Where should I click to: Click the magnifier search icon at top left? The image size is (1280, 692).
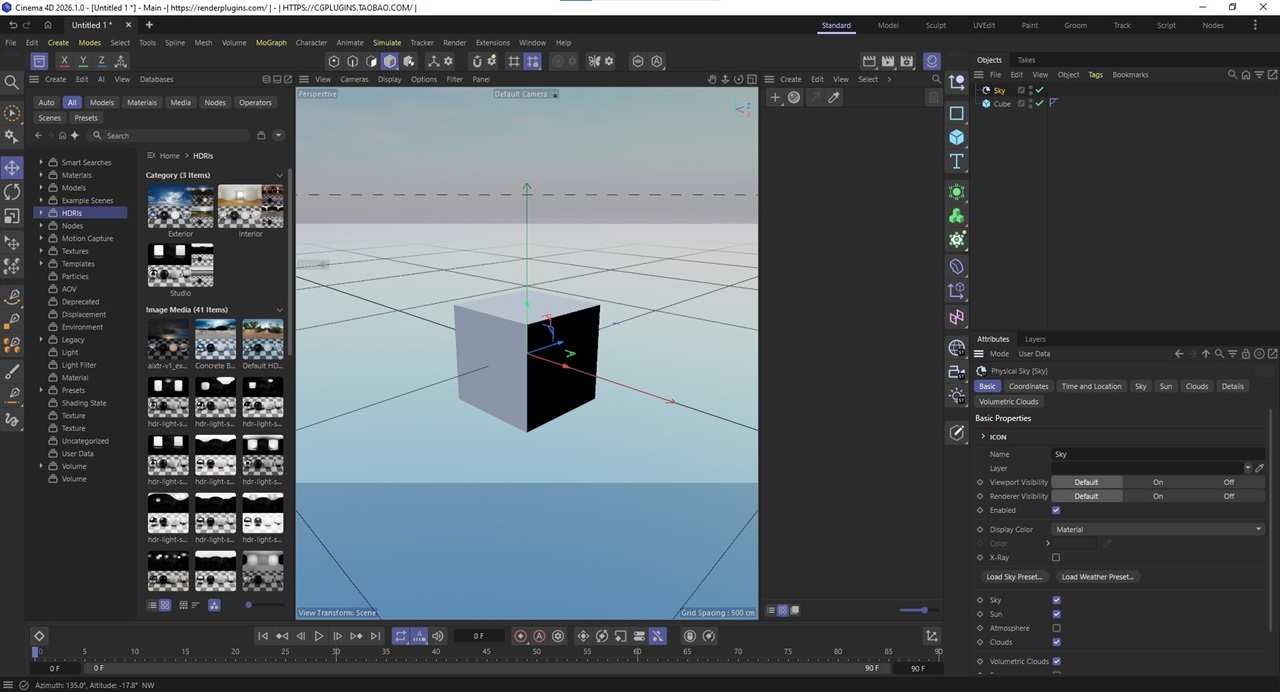(12, 82)
